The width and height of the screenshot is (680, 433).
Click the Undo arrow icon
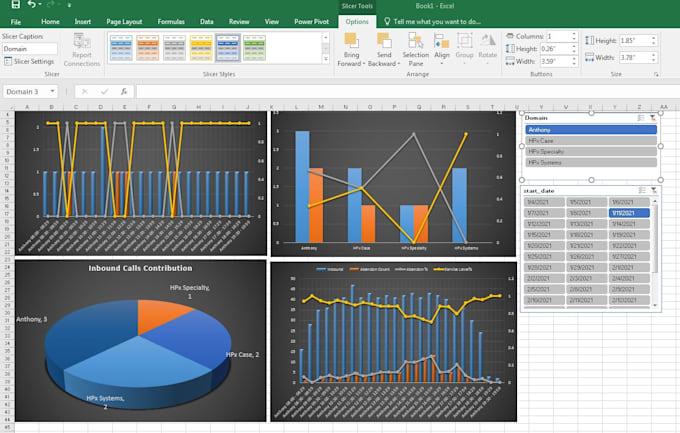(32, 4)
